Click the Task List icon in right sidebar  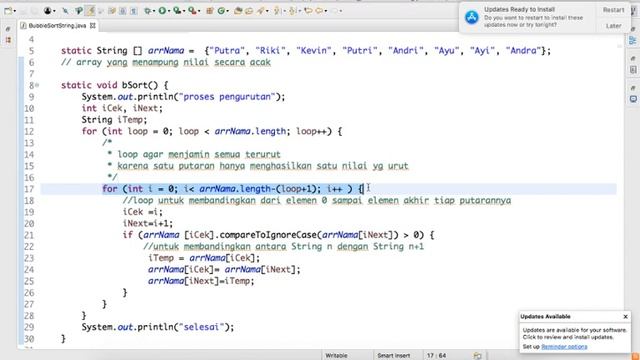point(633,70)
